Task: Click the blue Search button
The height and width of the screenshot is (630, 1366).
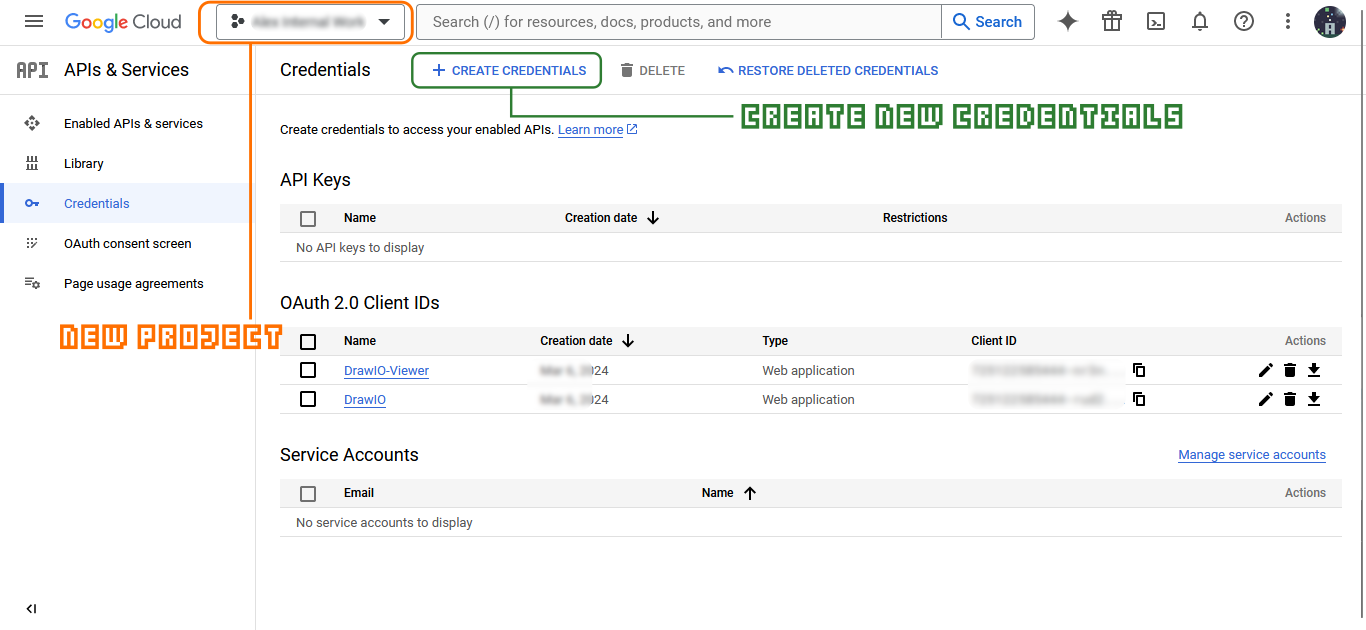Action: [x=988, y=22]
